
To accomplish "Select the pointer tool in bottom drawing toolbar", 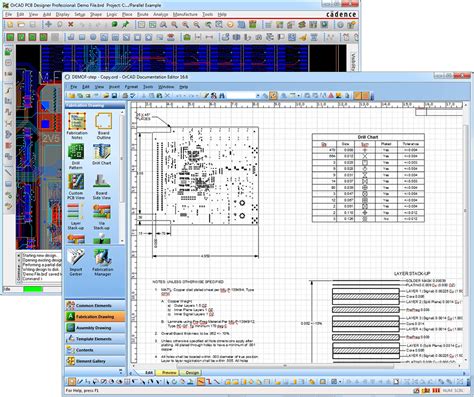I will pyautogui.click(x=72, y=382).
